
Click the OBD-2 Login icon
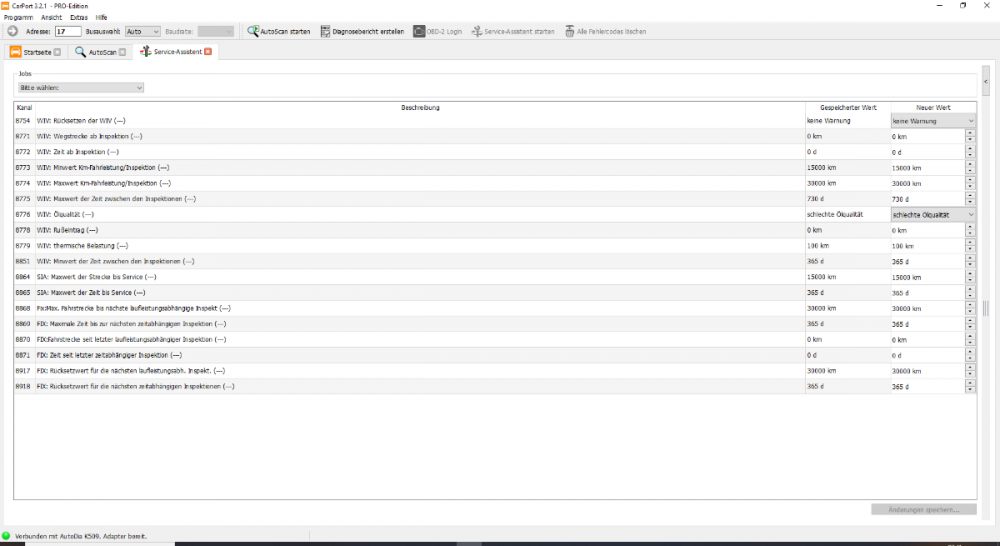click(419, 31)
